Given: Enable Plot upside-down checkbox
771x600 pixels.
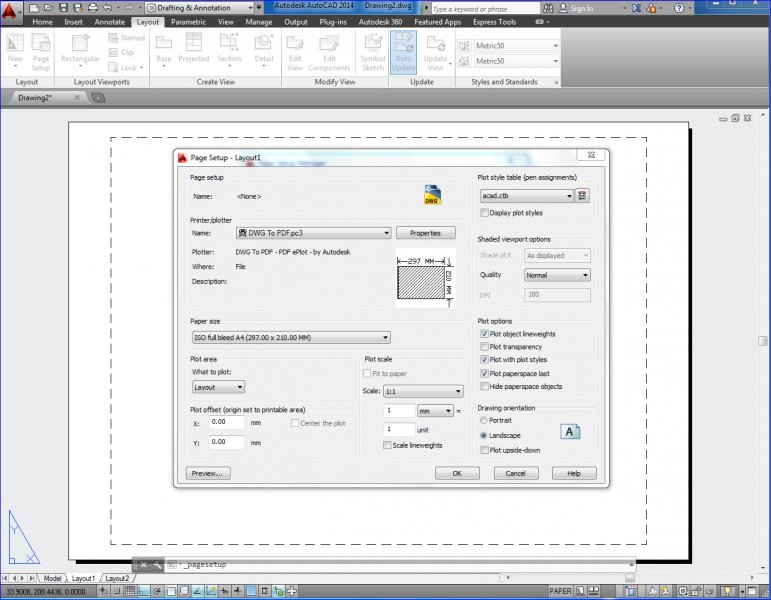Looking at the screenshot, I should coord(484,450).
